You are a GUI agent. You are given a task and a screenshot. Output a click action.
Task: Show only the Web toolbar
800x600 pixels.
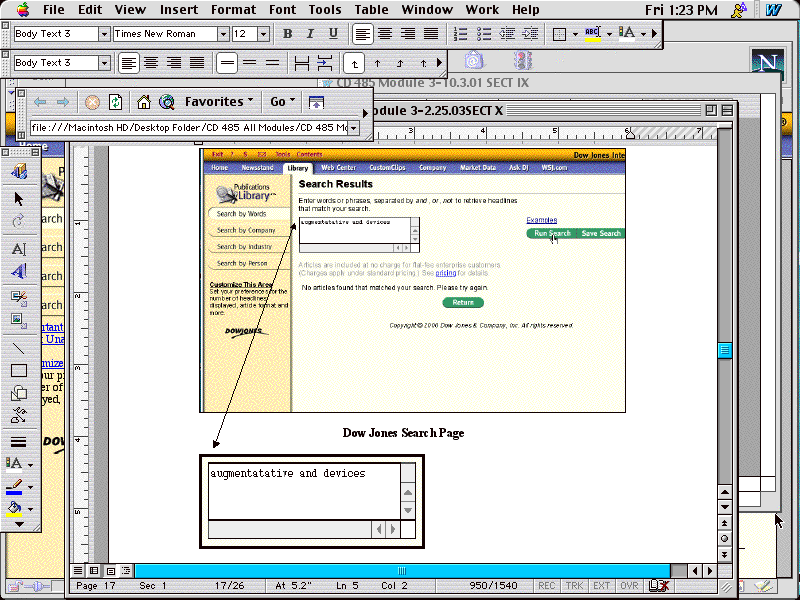pyautogui.click(x=316, y=102)
